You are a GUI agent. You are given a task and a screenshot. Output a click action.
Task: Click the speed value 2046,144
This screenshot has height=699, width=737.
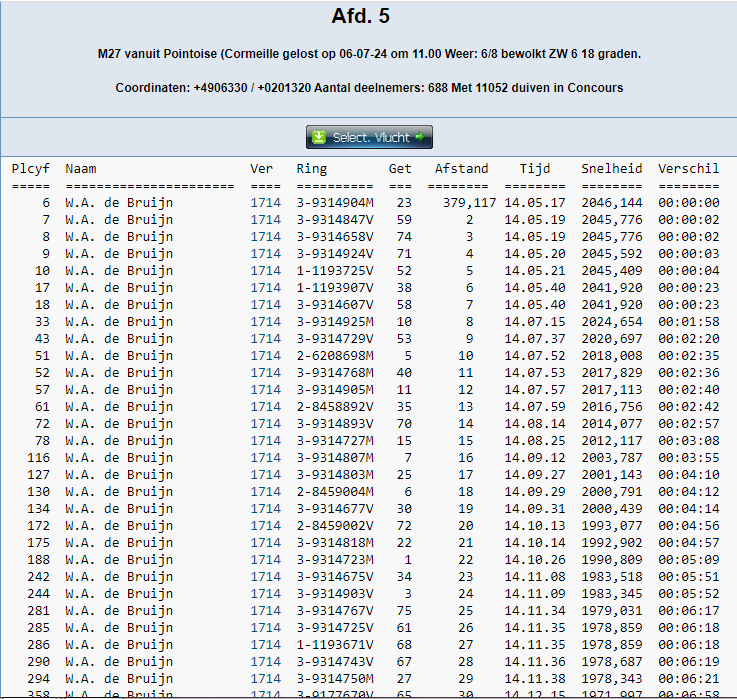[612, 203]
